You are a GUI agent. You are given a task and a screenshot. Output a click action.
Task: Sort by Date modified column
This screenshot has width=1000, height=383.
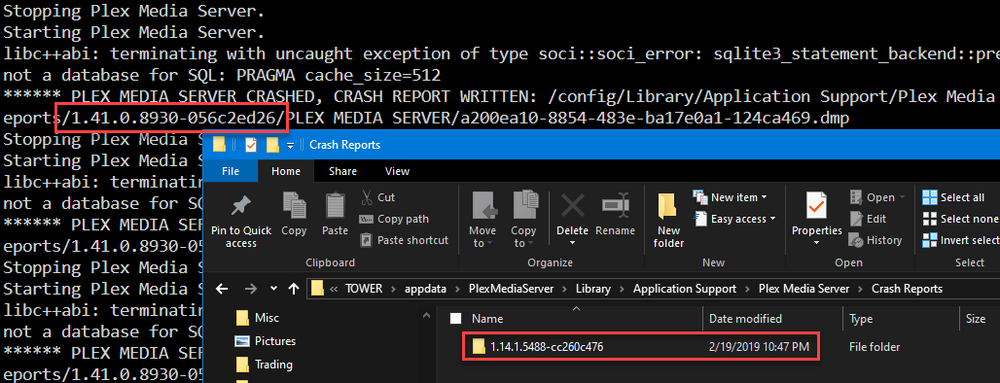746,319
